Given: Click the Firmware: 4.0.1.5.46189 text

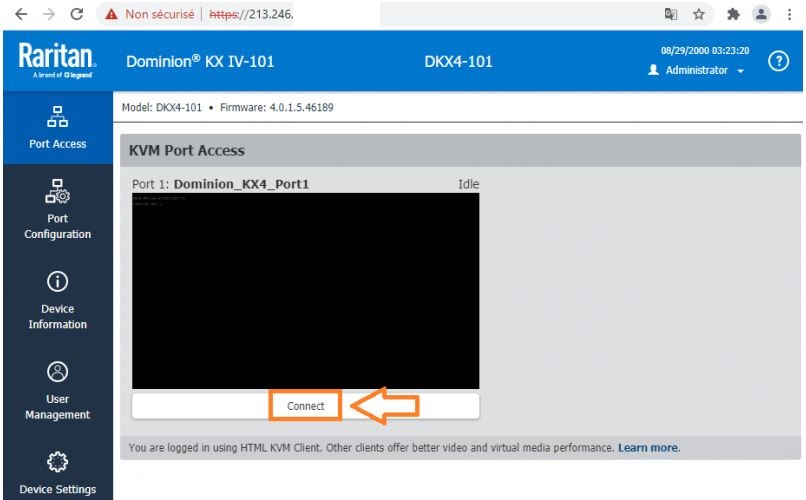Looking at the screenshot, I should point(277,107).
